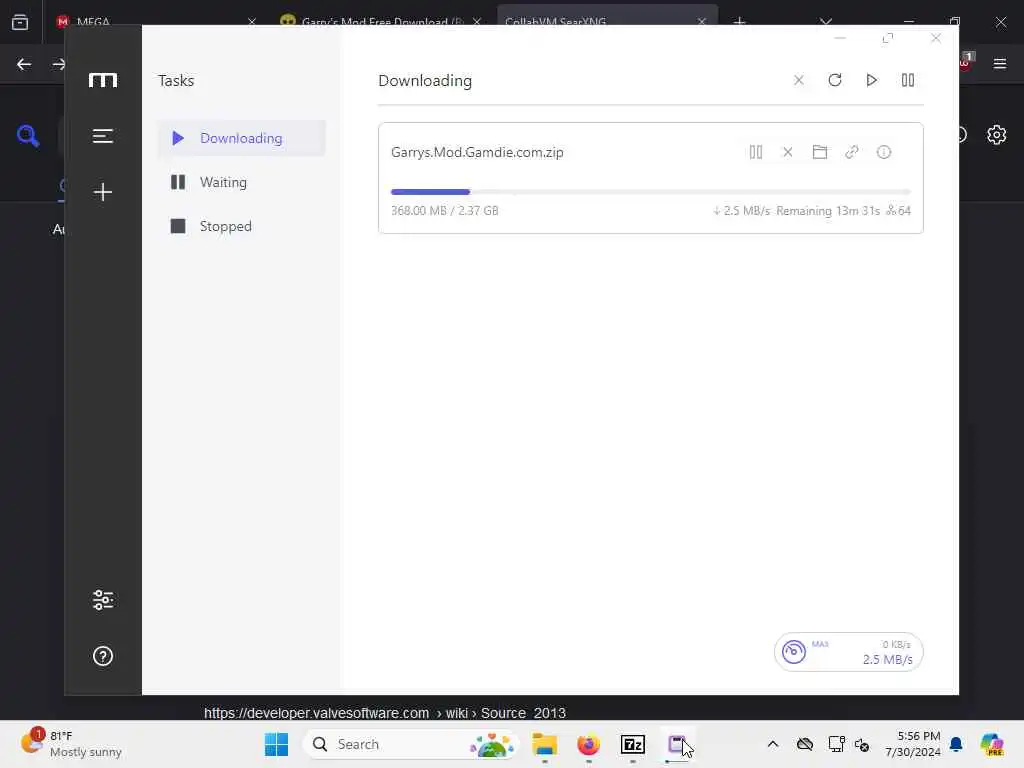The width and height of the screenshot is (1024, 768).
Task: Go back in the browser
Action: tap(24, 64)
